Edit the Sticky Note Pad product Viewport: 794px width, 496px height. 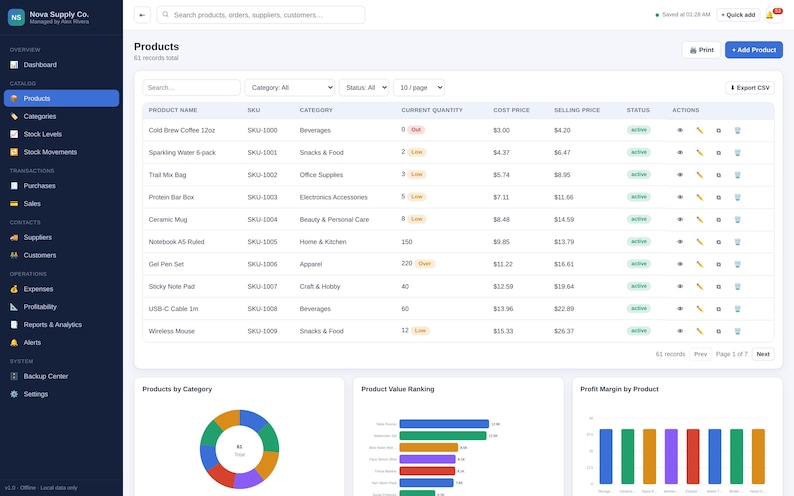pos(699,286)
